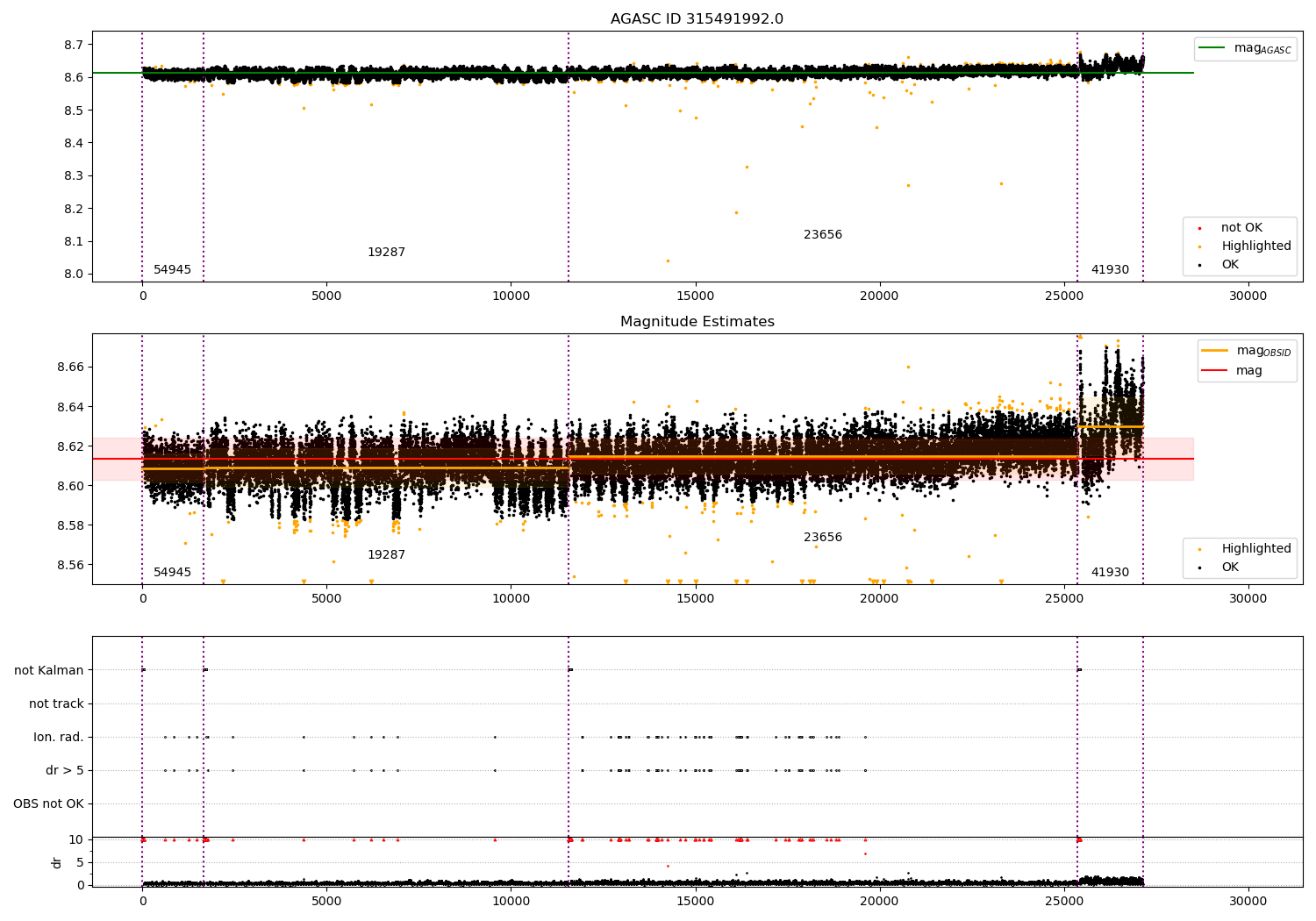Click the '8.7' y-axis tick label in top plot
Screen dimensions: 1316x921
[74, 45]
